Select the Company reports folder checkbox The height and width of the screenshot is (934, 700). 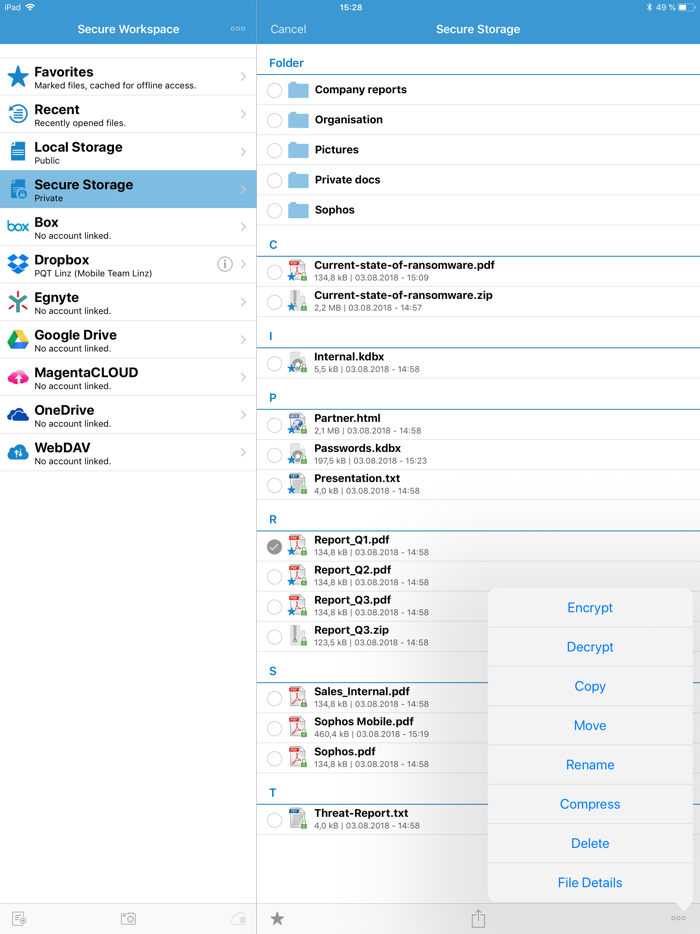pyautogui.click(x=274, y=90)
